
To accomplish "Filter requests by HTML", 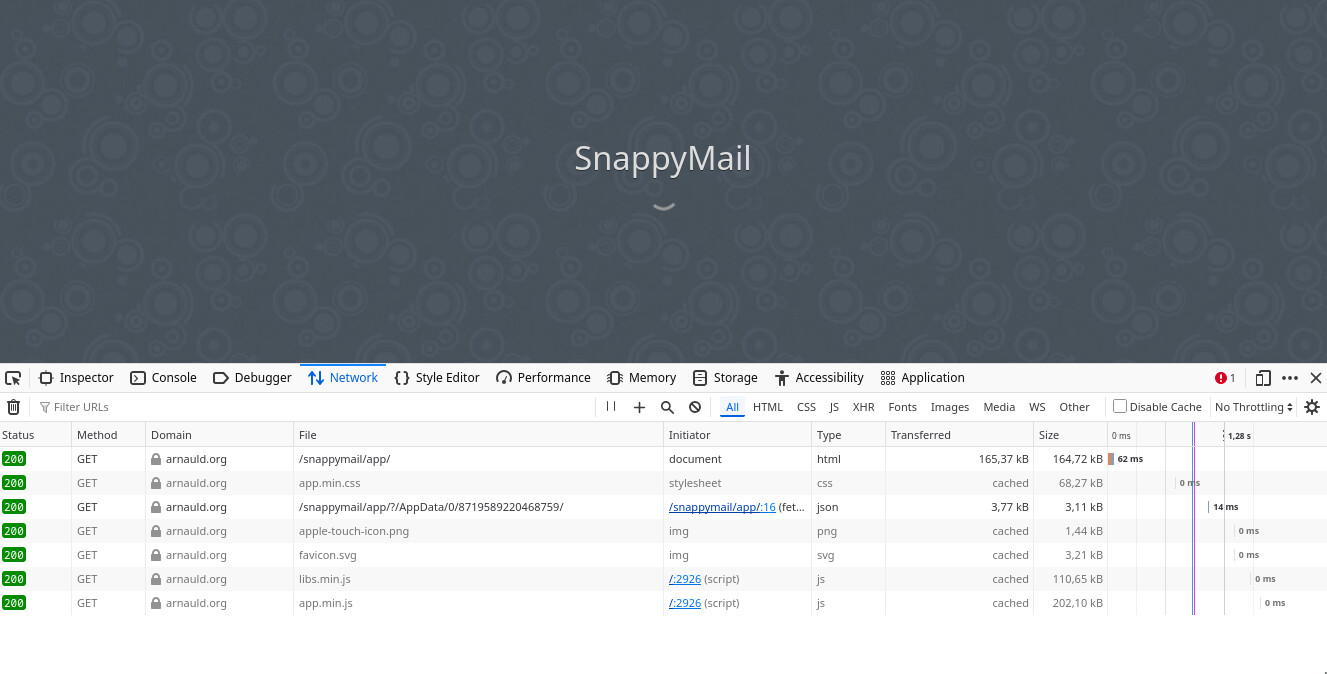I will coord(768,407).
